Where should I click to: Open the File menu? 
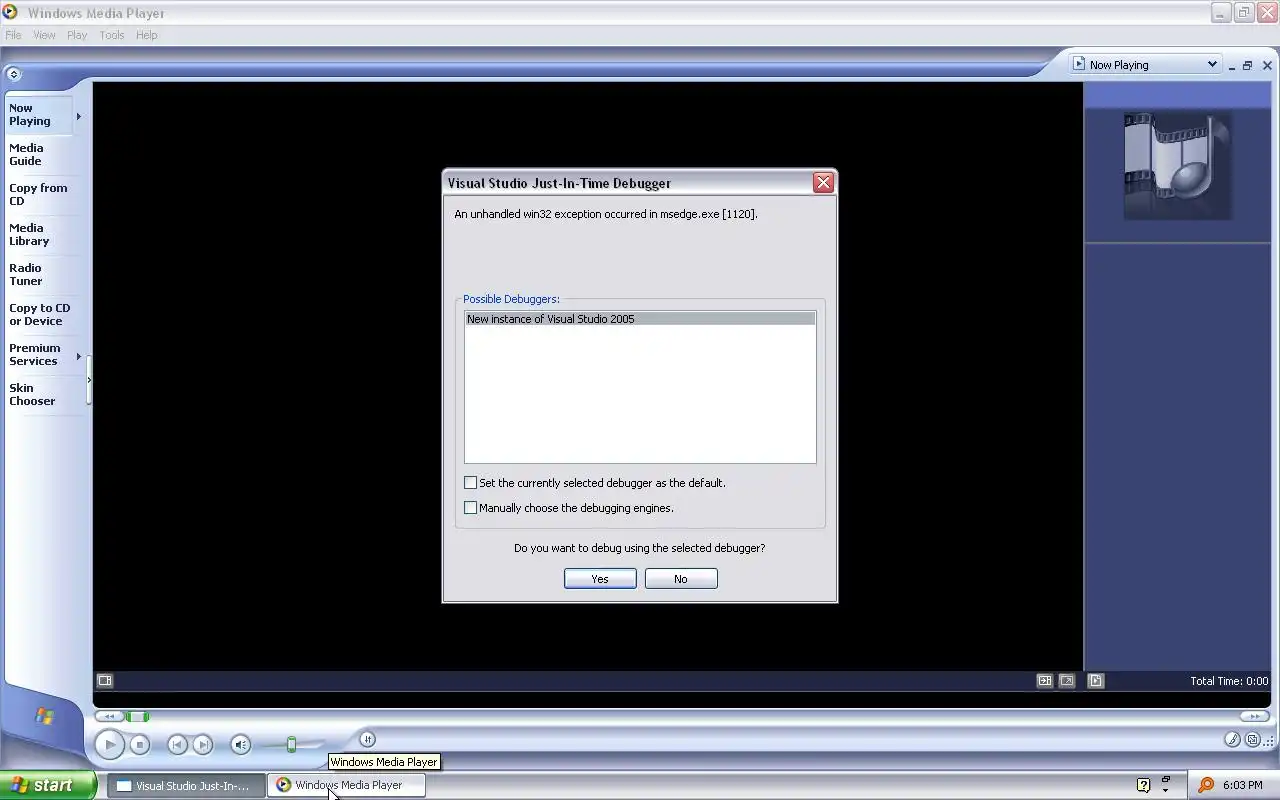(13, 35)
